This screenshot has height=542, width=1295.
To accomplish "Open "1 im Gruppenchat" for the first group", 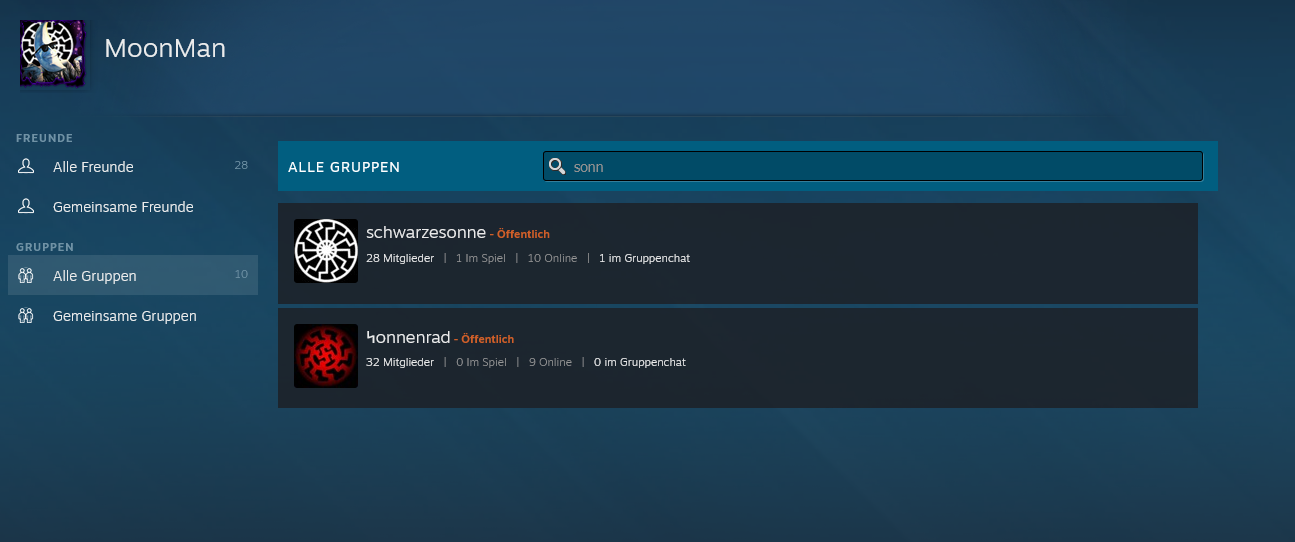I will [644, 258].
